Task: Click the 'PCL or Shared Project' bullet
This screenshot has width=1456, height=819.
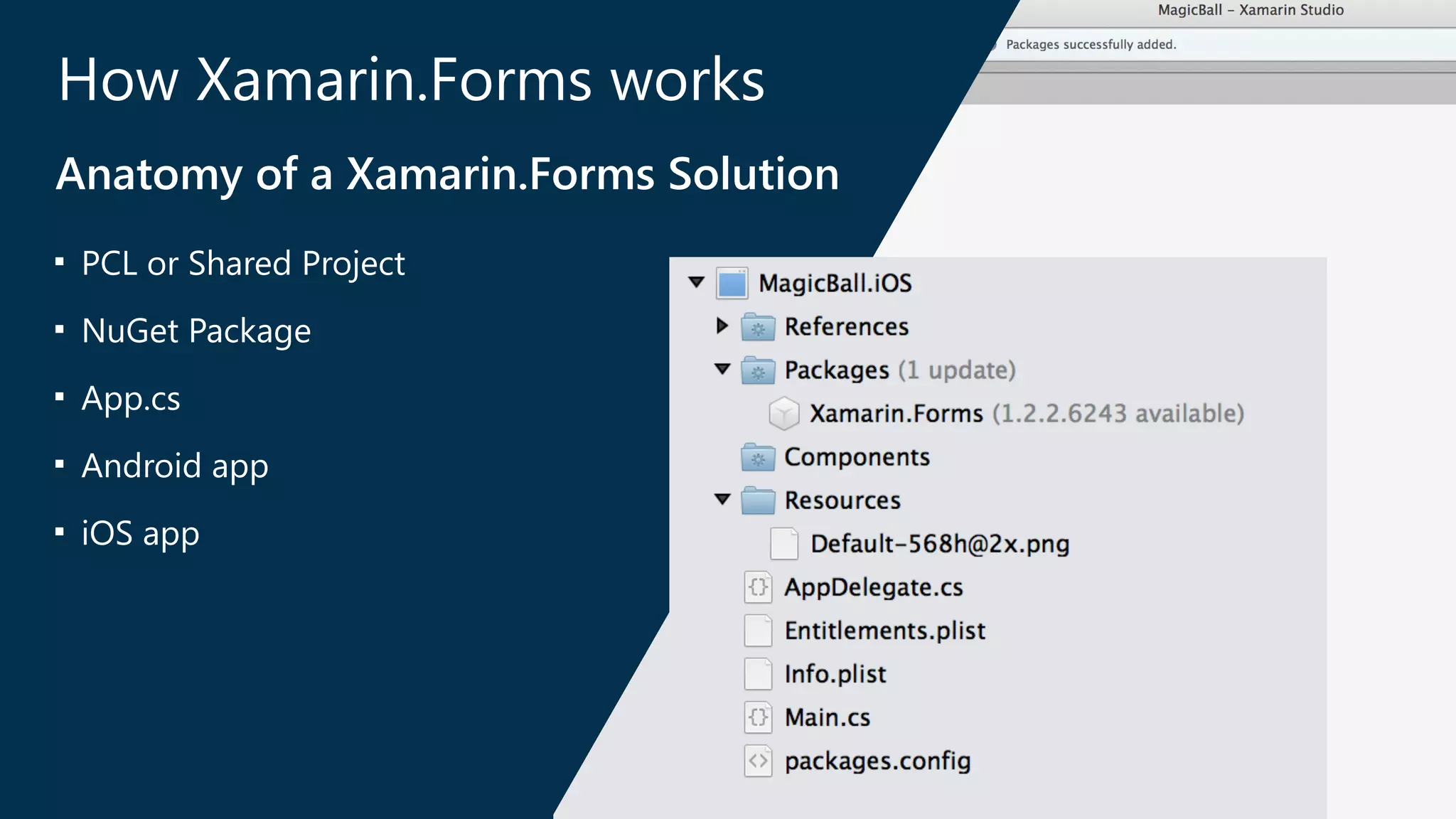Action: (243, 264)
